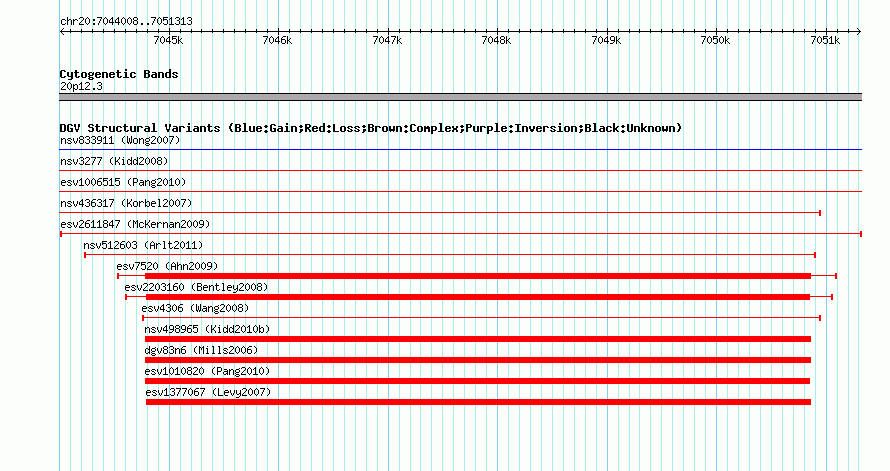Click the 7049k ruler tick label

(606, 40)
